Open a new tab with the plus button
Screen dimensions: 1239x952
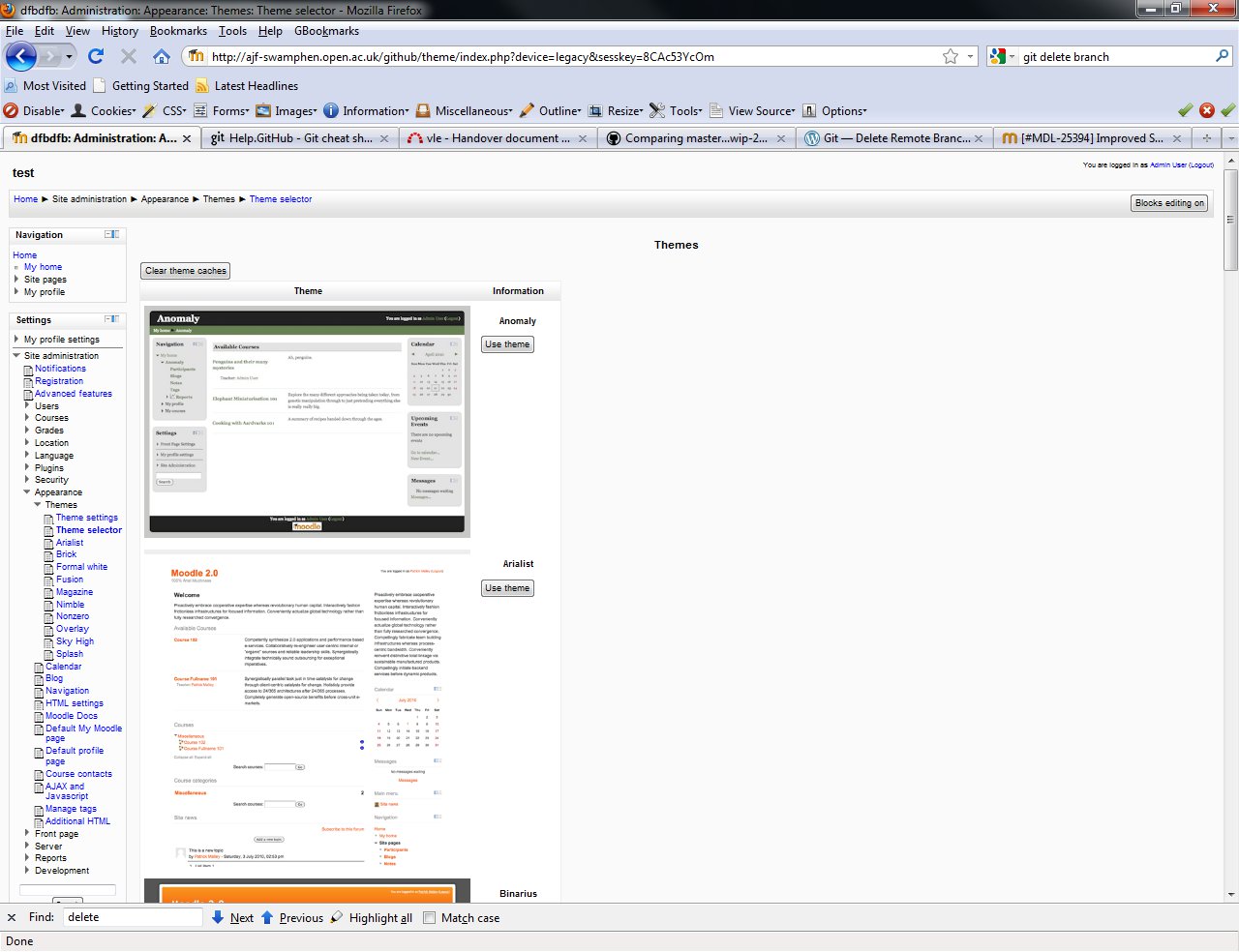[1207, 138]
